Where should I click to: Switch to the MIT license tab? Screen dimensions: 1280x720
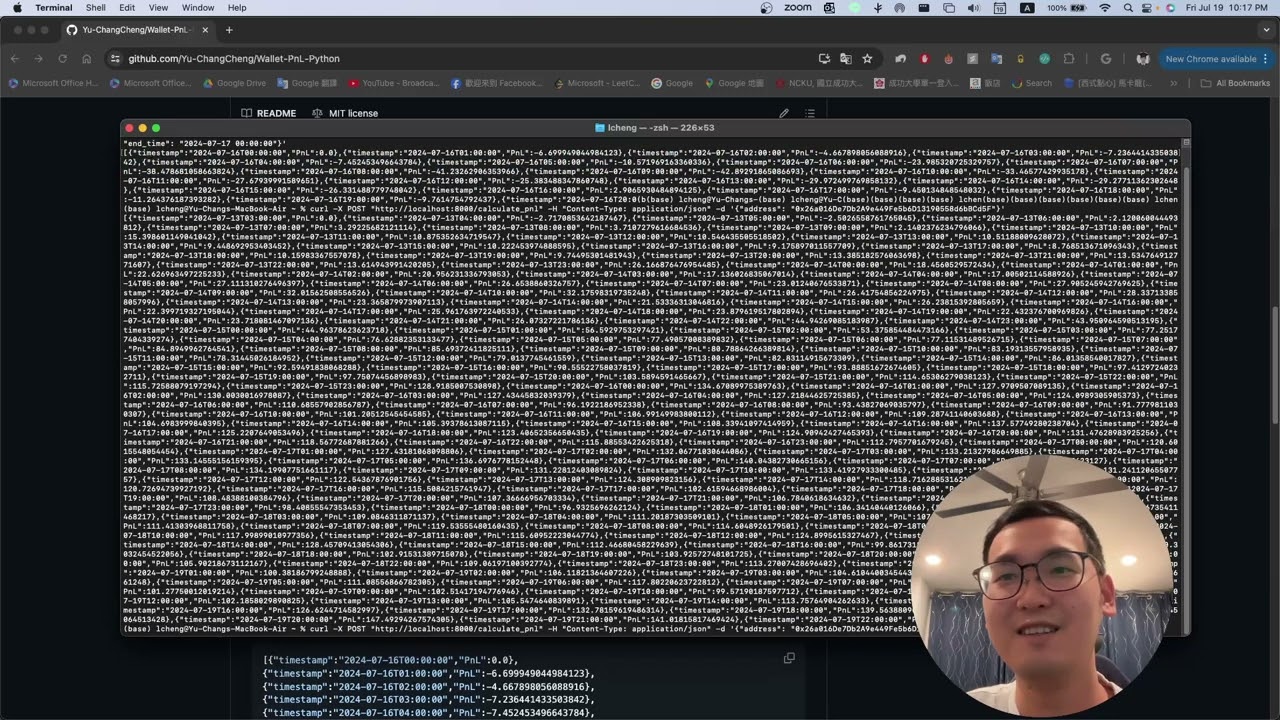pyautogui.click(x=345, y=113)
